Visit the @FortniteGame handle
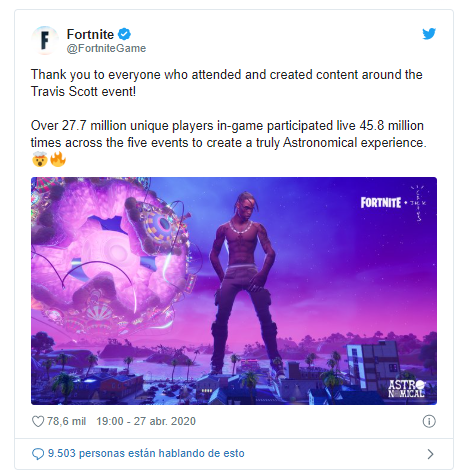The height and width of the screenshot is (472, 462). coord(106,48)
